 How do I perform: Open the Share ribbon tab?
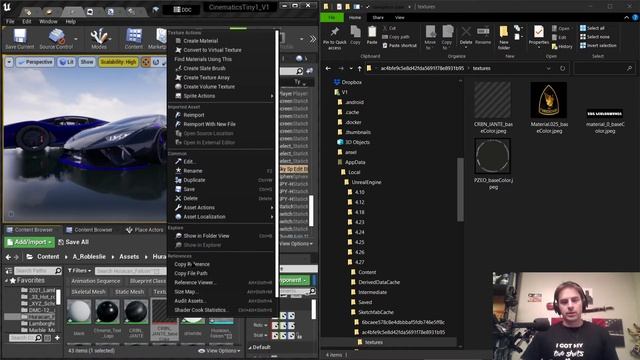(x=378, y=18)
